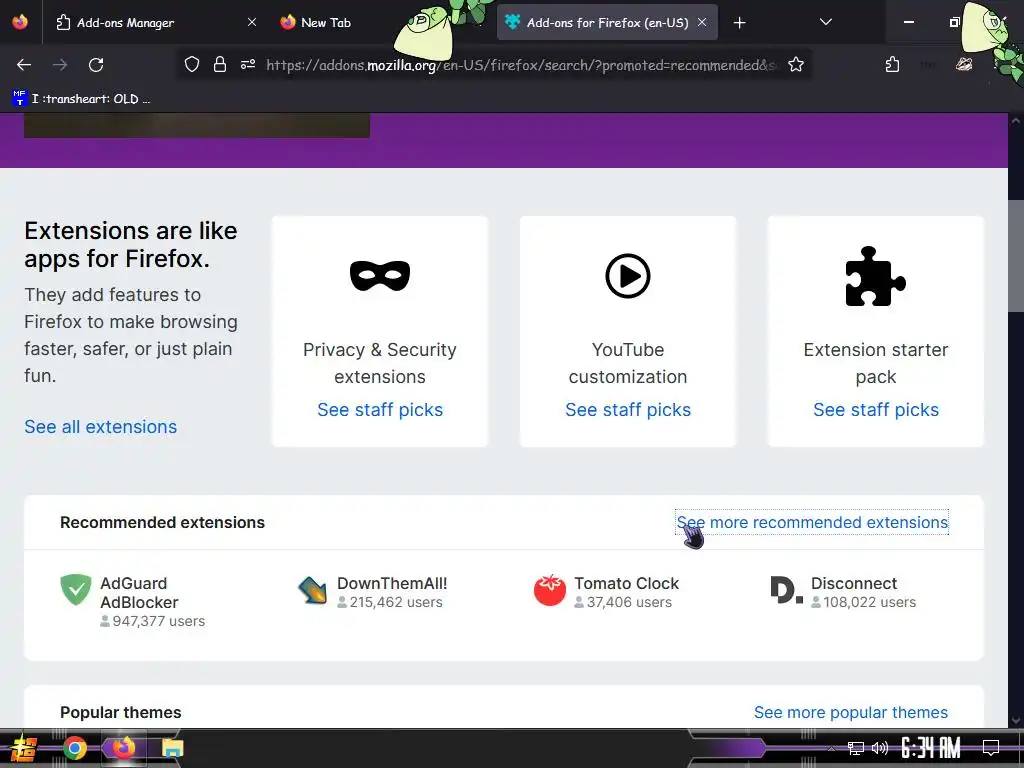Click the Extension starter pack puzzle icon
Screen dimensions: 1024x768
875,276
